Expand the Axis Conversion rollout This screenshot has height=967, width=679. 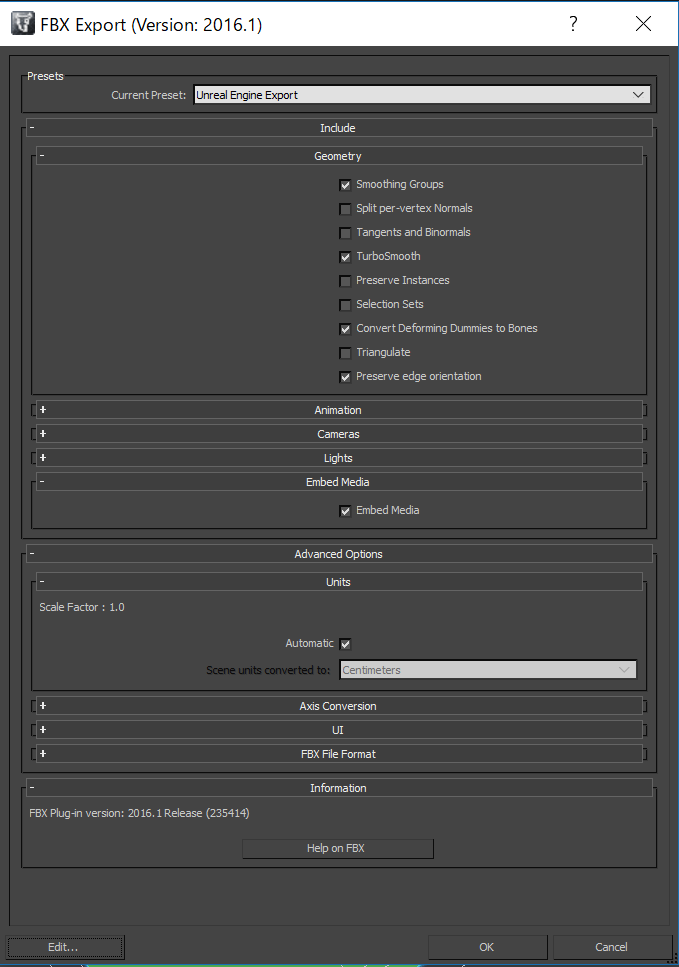tap(339, 706)
